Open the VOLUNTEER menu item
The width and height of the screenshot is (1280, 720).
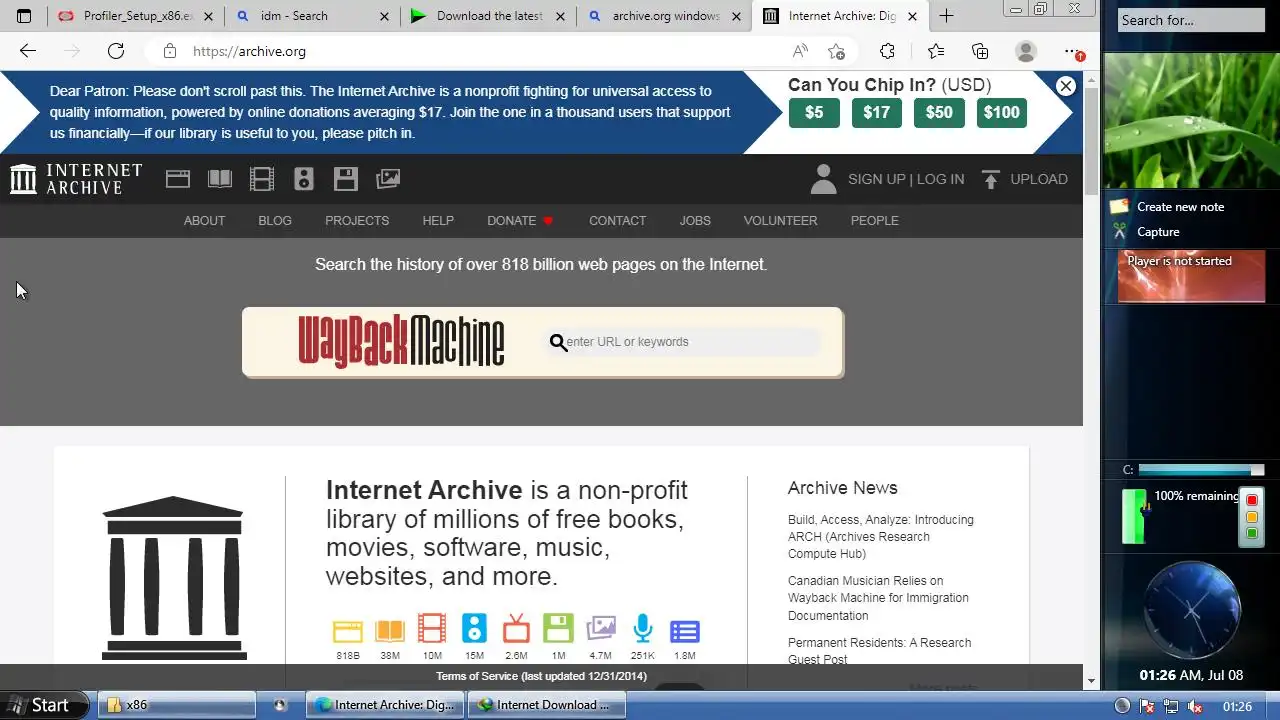click(780, 220)
